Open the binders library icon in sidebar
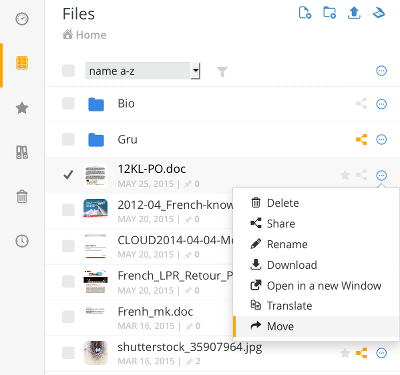This screenshot has width=400, height=375. coord(22,152)
